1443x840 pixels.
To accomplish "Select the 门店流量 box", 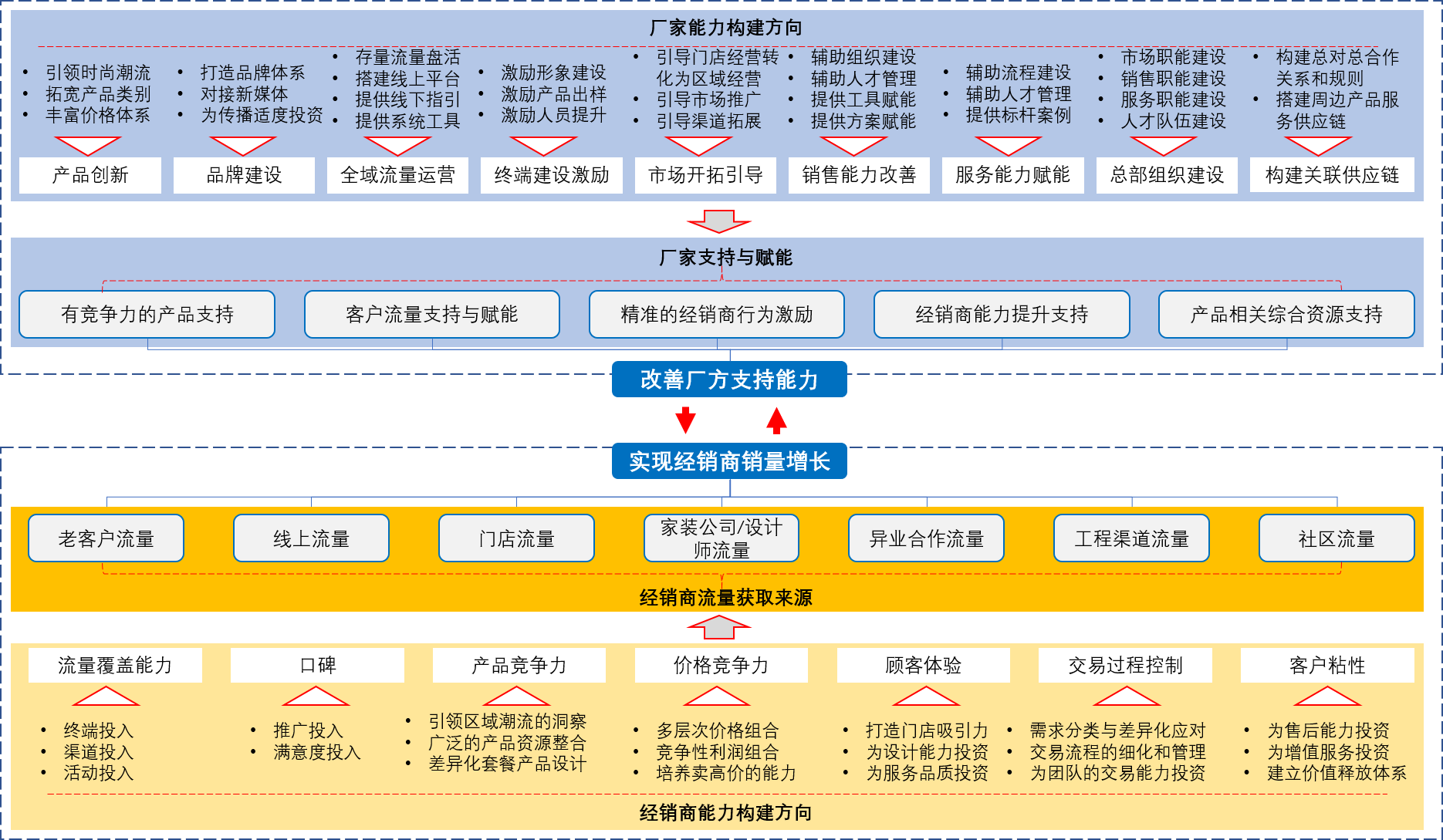I will click(516, 538).
